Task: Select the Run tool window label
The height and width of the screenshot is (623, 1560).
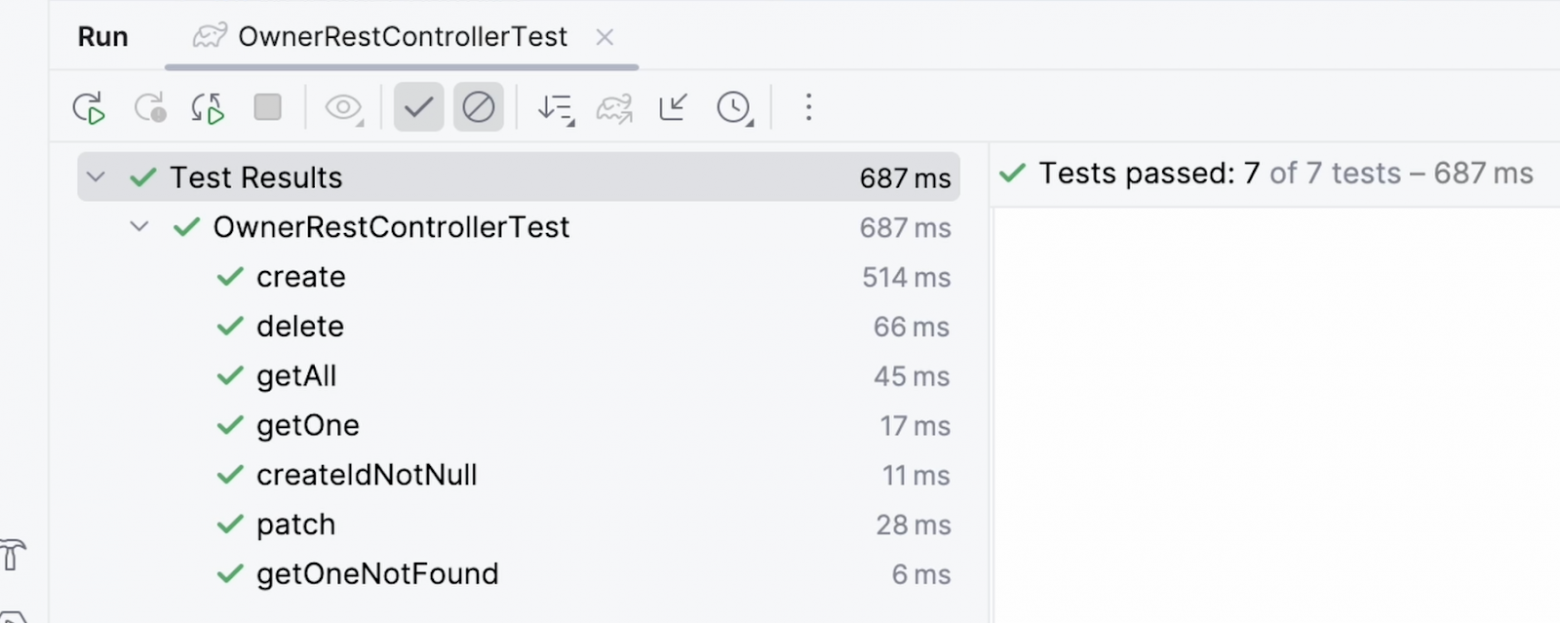Action: pos(103,37)
